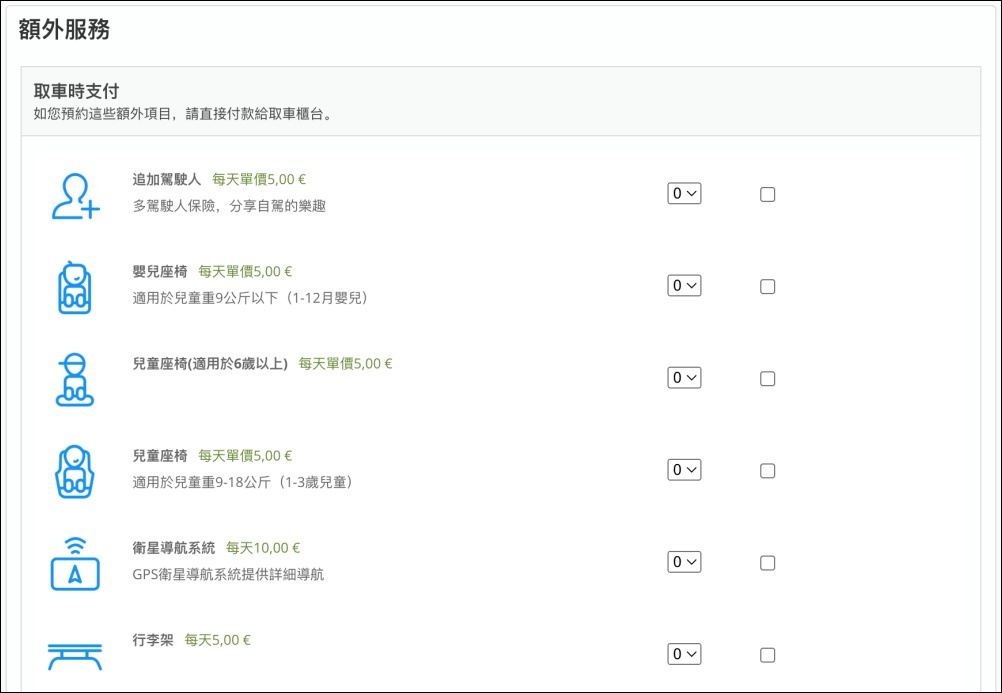Expand quantity dropdown for 衛星導航系統
1002x693 pixels.
click(x=684, y=561)
